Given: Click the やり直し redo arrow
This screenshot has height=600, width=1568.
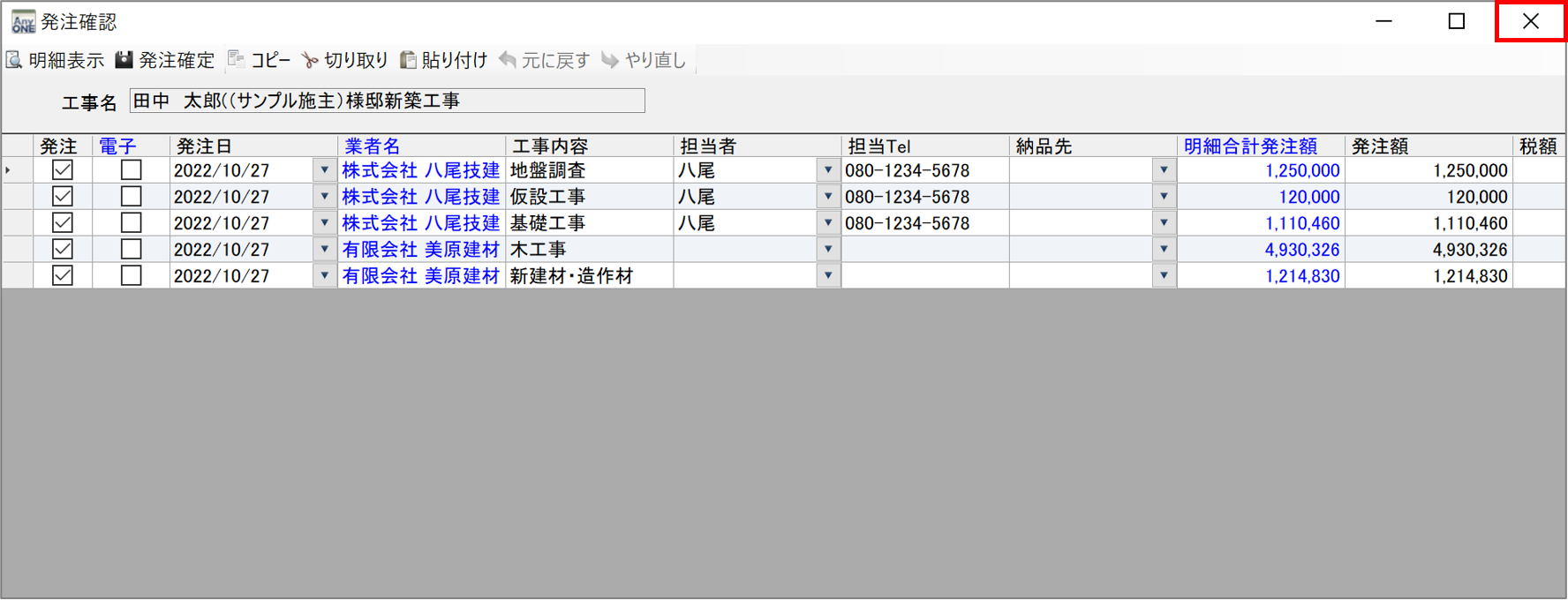Looking at the screenshot, I should (x=610, y=60).
